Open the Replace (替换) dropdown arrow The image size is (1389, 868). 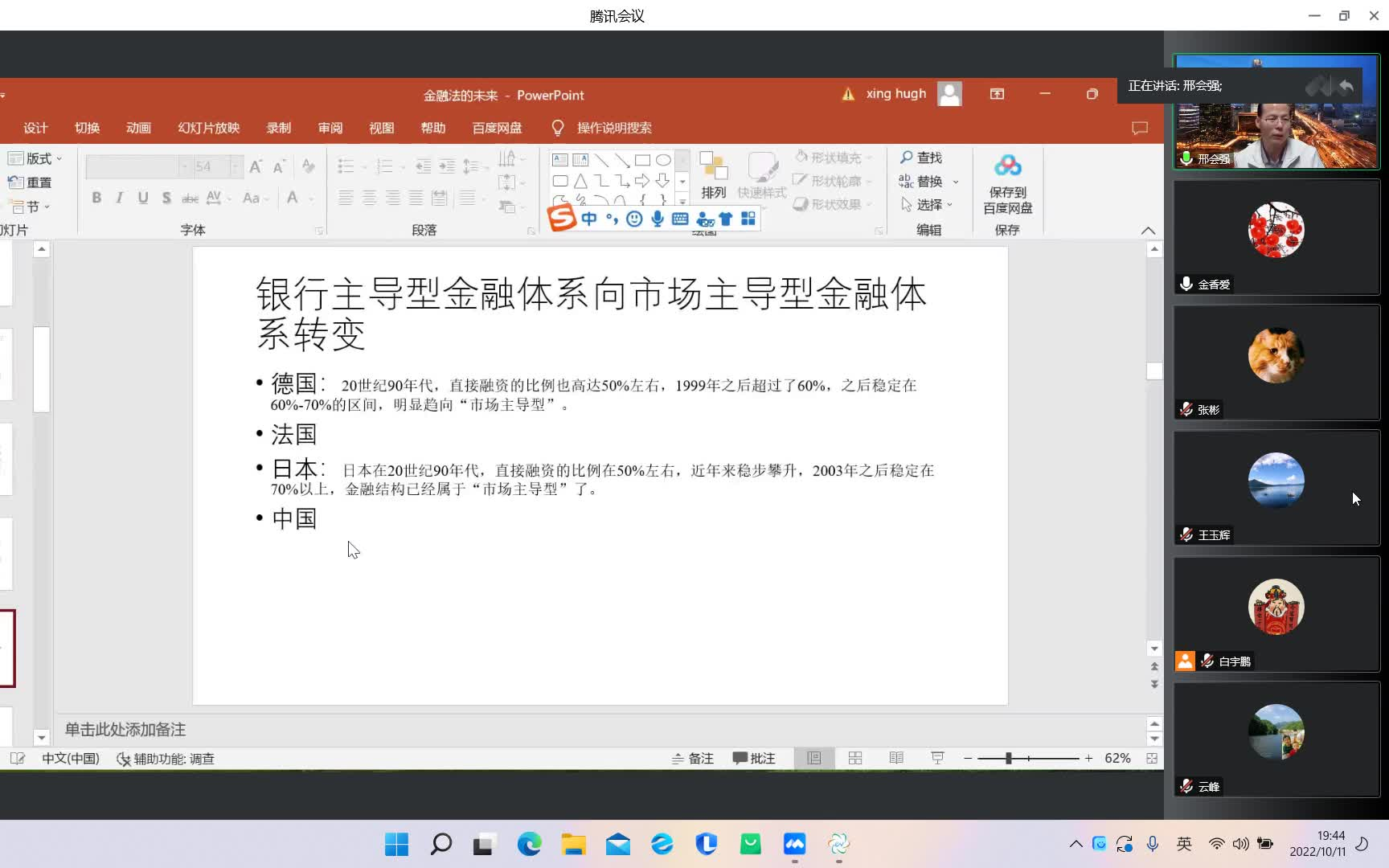tap(956, 182)
